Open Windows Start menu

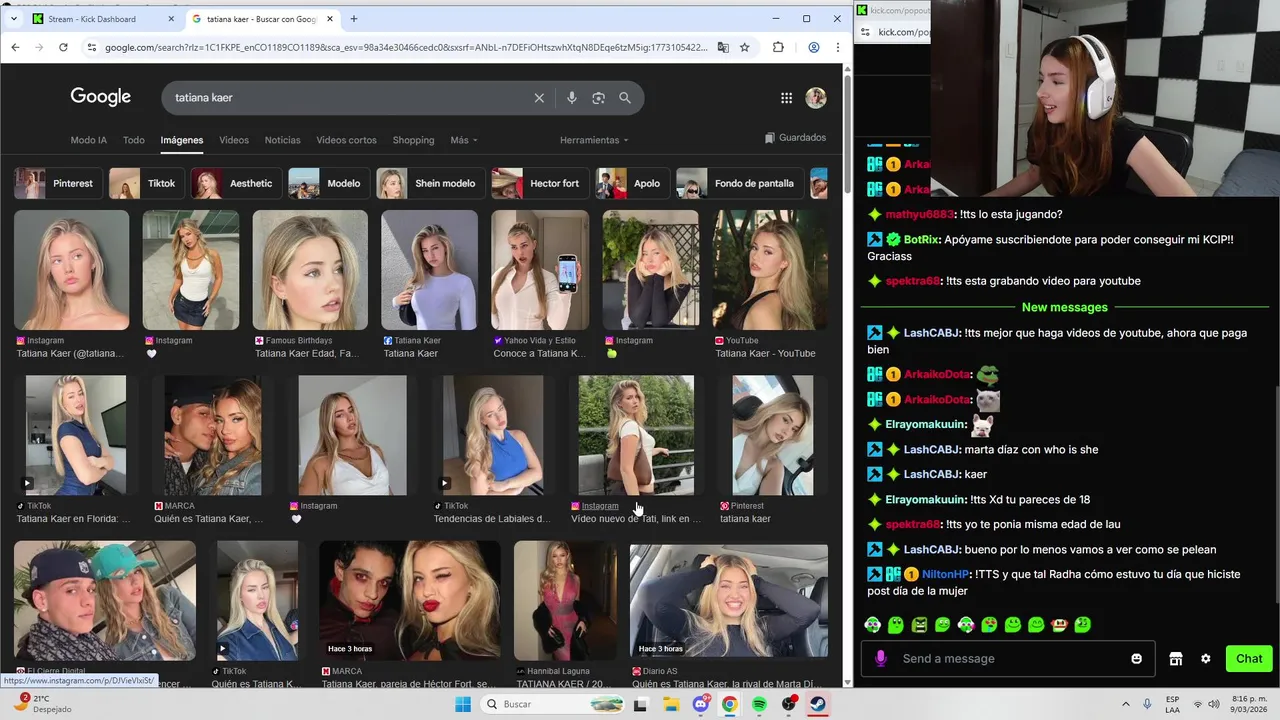click(x=462, y=704)
